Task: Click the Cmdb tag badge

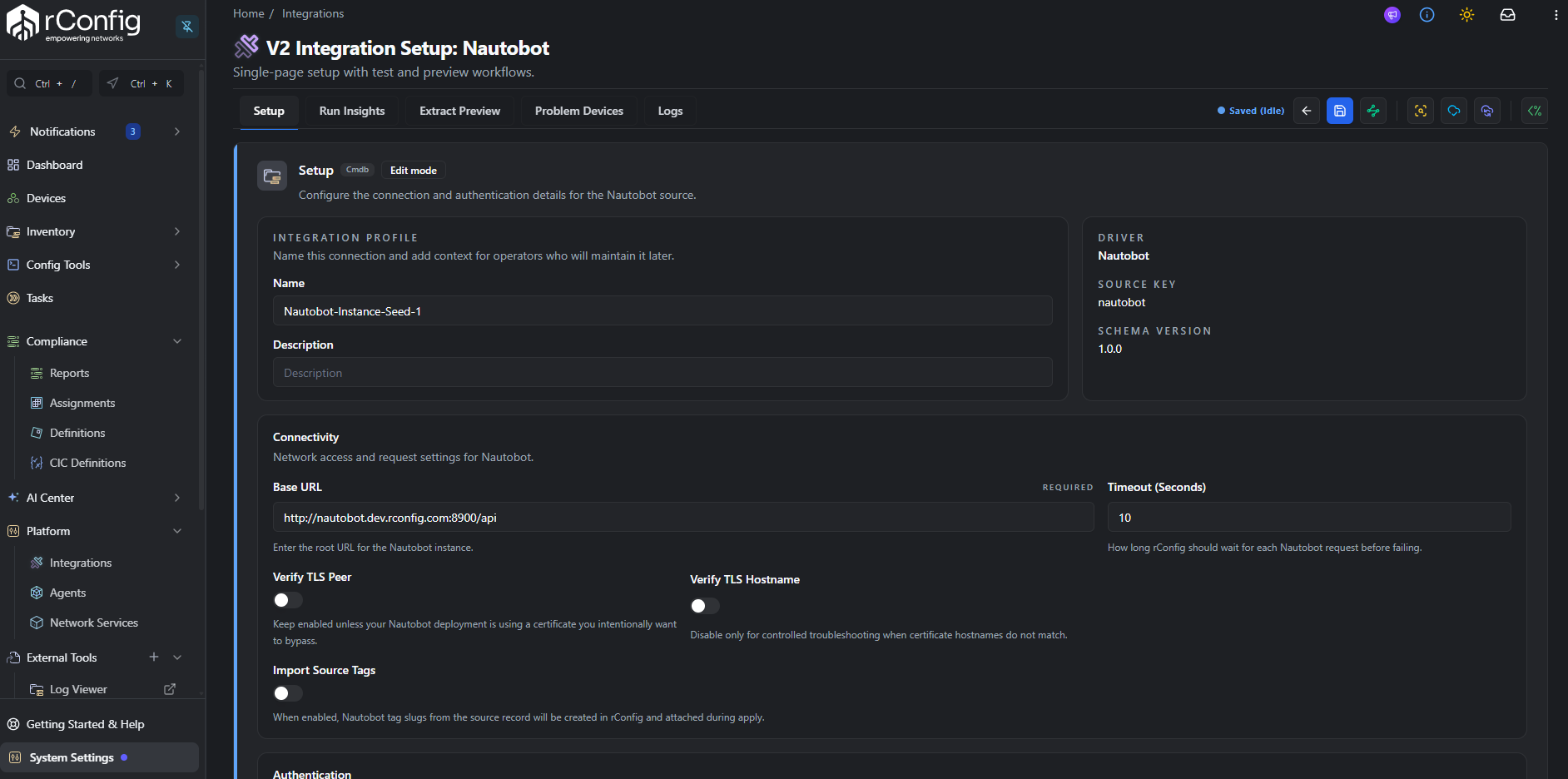Action: click(x=357, y=170)
